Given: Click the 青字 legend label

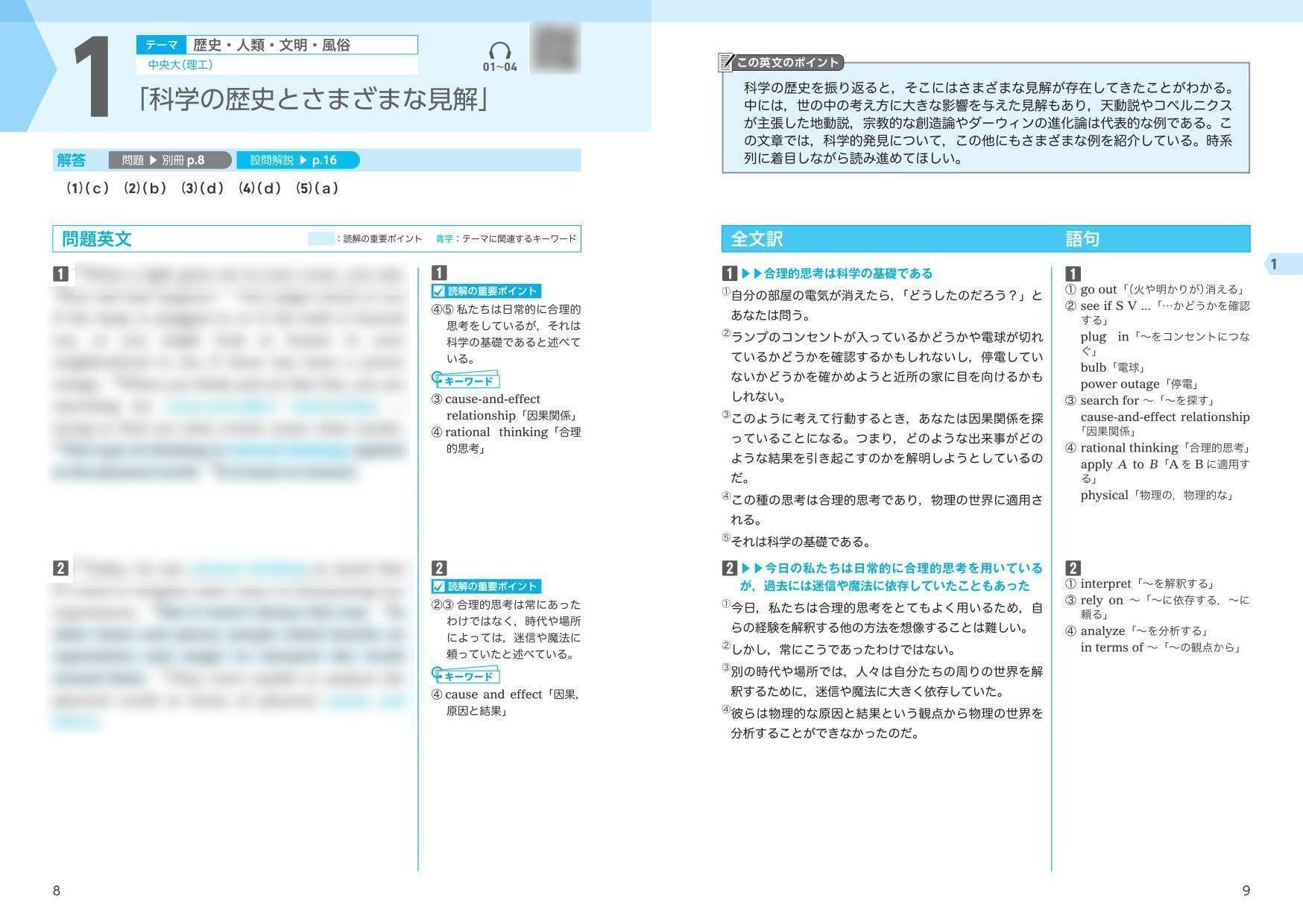Looking at the screenshot, I should (x=444, y=239).
